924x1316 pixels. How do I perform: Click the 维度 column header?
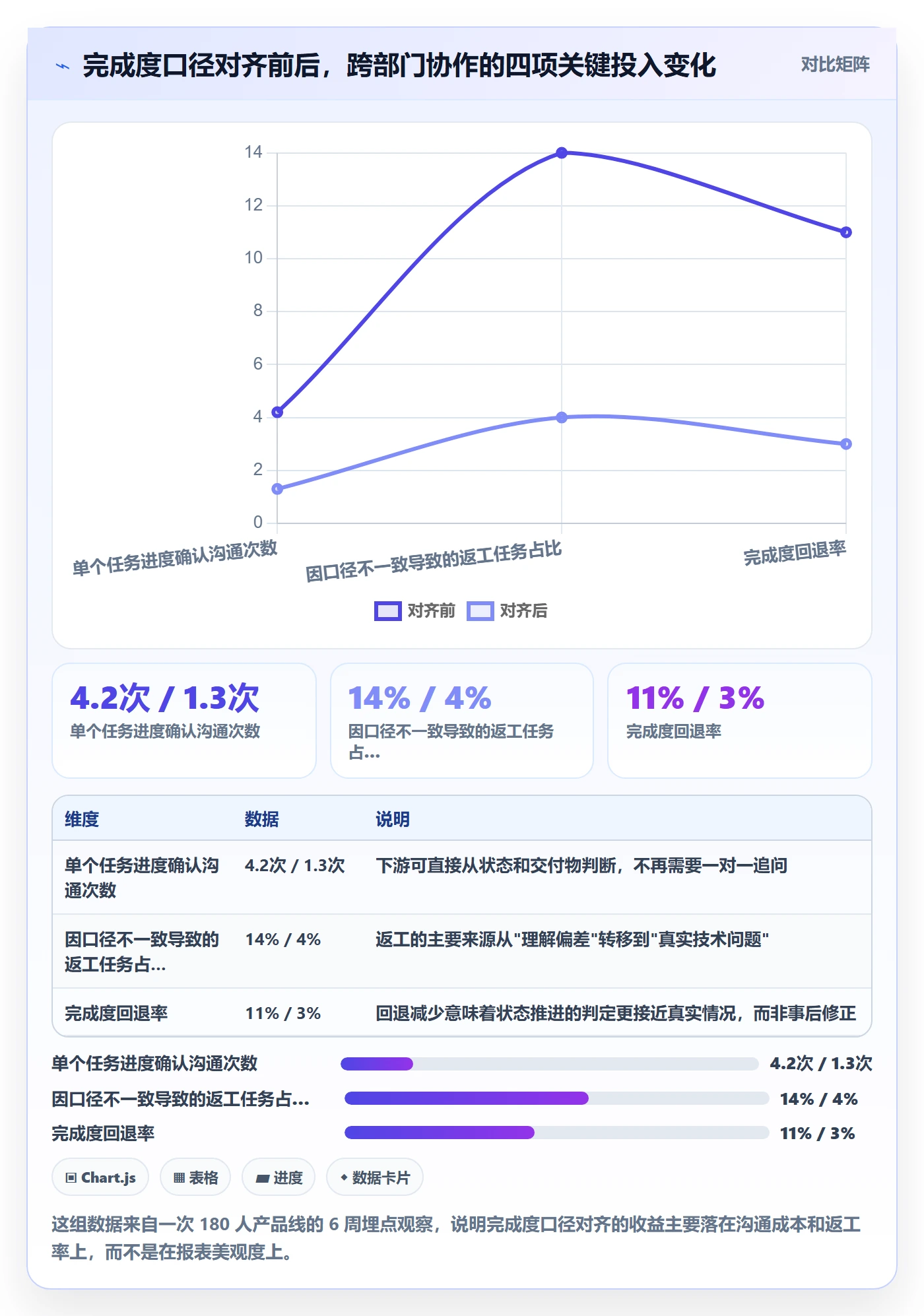pyautogui.click(x=82, y=819)
